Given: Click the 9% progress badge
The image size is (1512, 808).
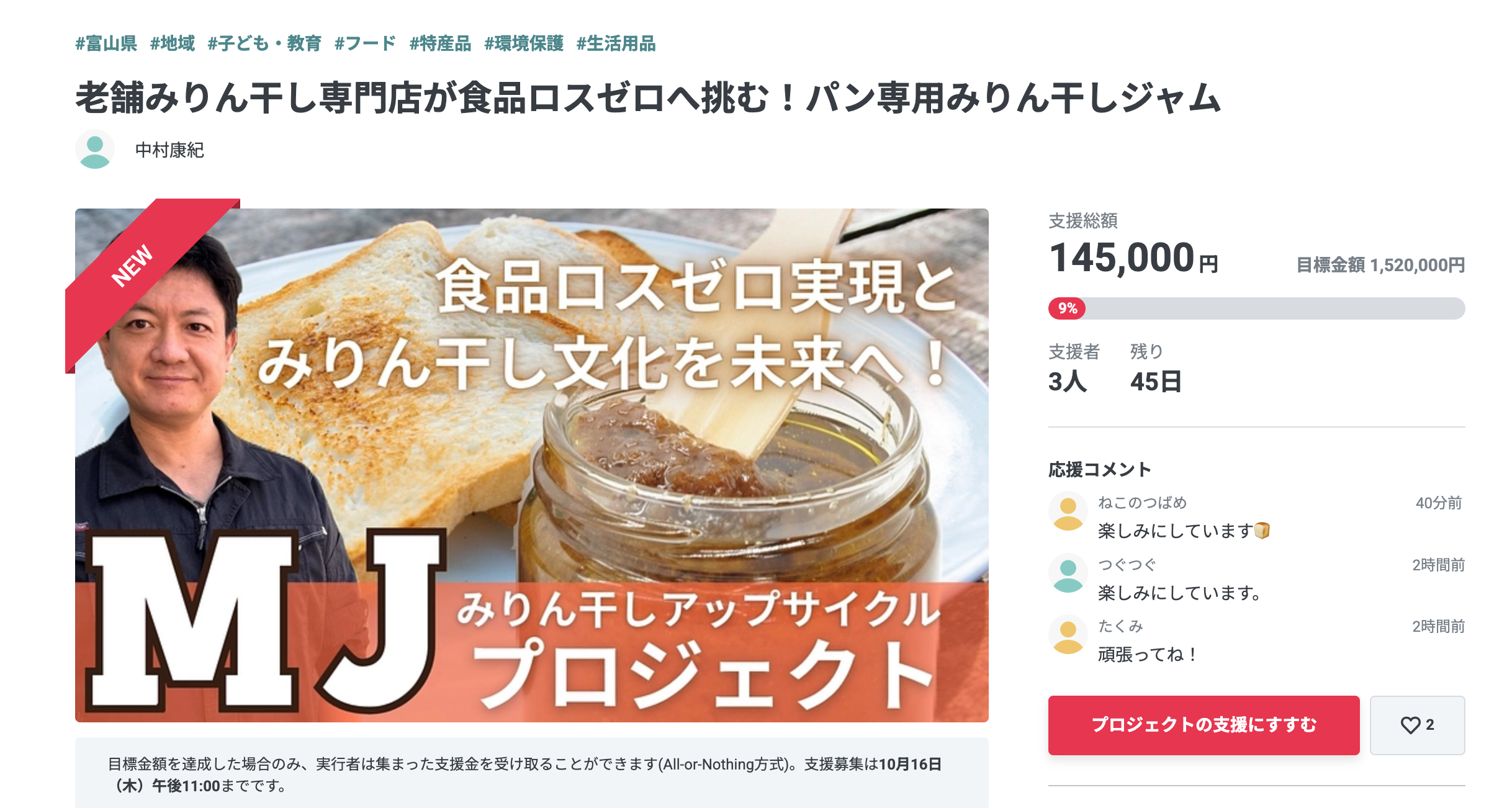Looking at the screenshot, I should tap(1067, 308).
